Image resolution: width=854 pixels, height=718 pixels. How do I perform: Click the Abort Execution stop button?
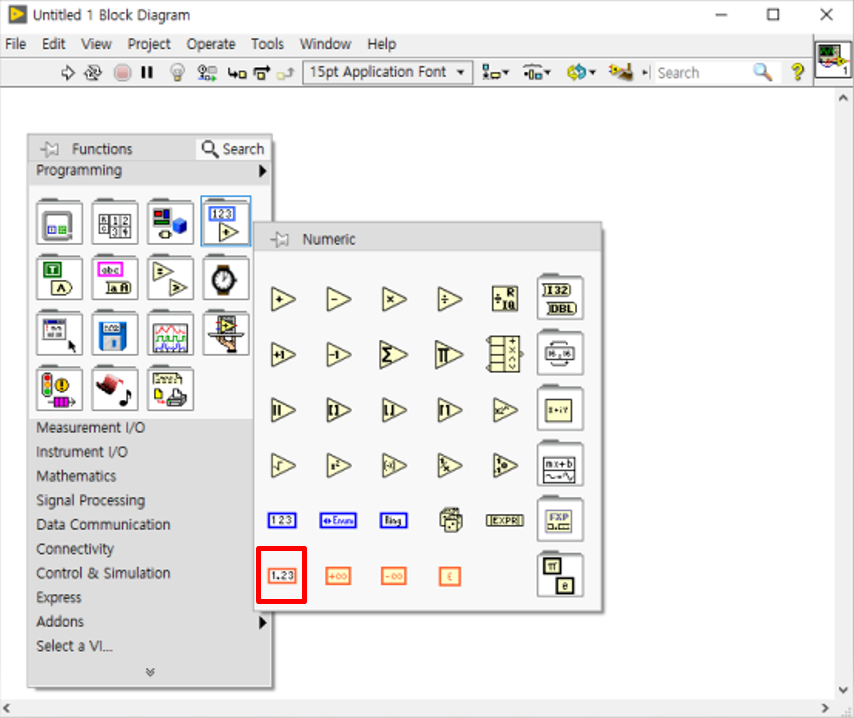click(x=123, y=72)
